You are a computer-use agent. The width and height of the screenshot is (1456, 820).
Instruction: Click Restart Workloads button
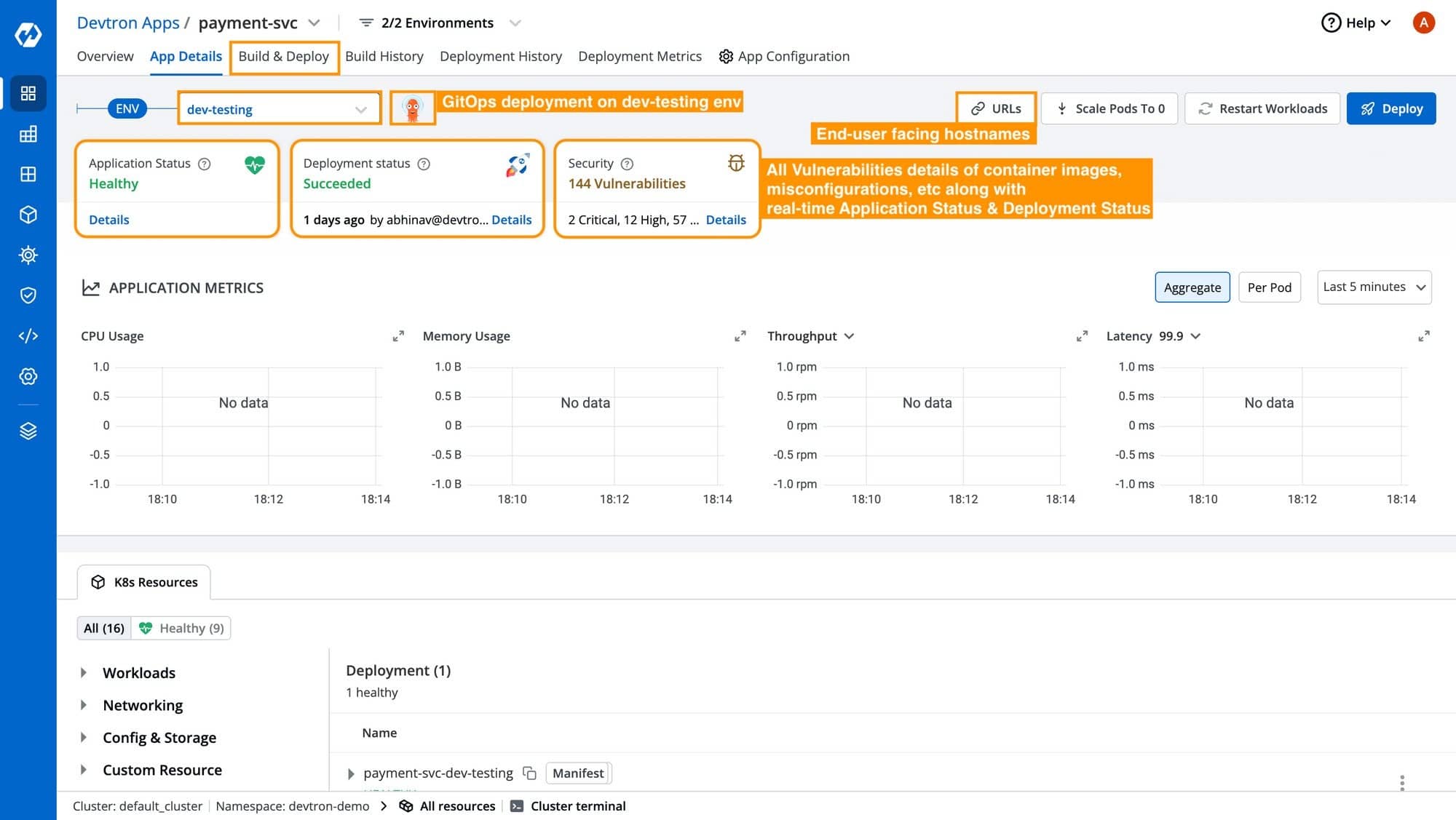point(1262,108)
